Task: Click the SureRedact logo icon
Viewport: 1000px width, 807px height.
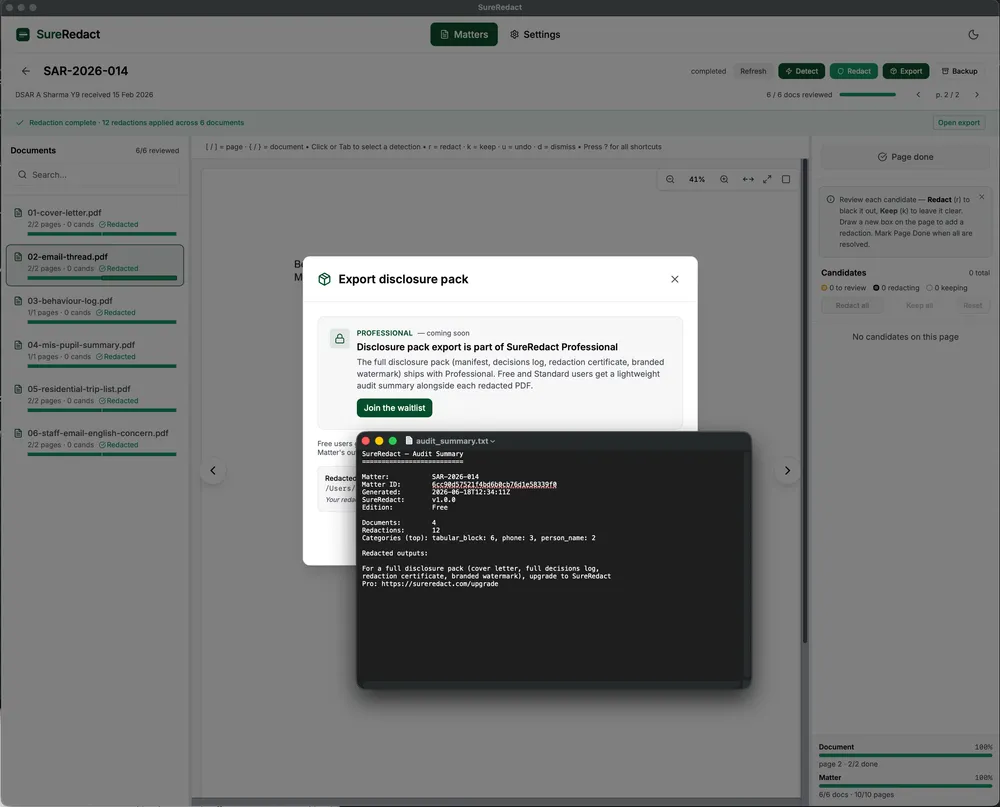Action: [23, 34]
